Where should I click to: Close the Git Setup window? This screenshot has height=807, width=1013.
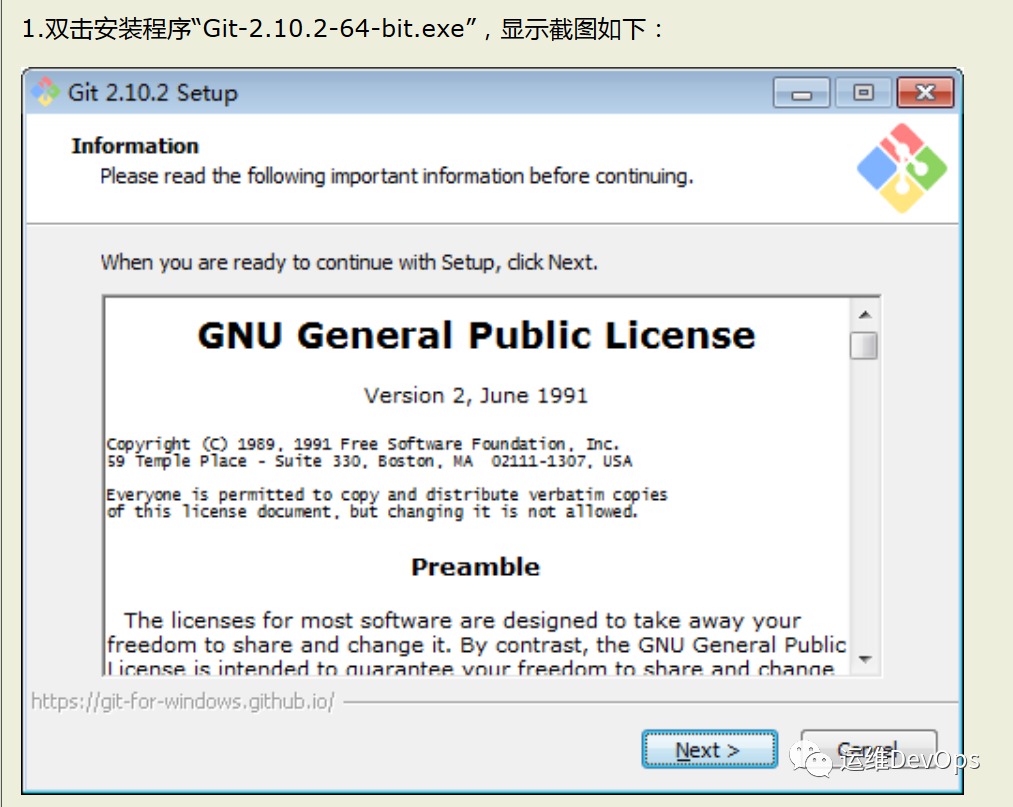[925, 93]
